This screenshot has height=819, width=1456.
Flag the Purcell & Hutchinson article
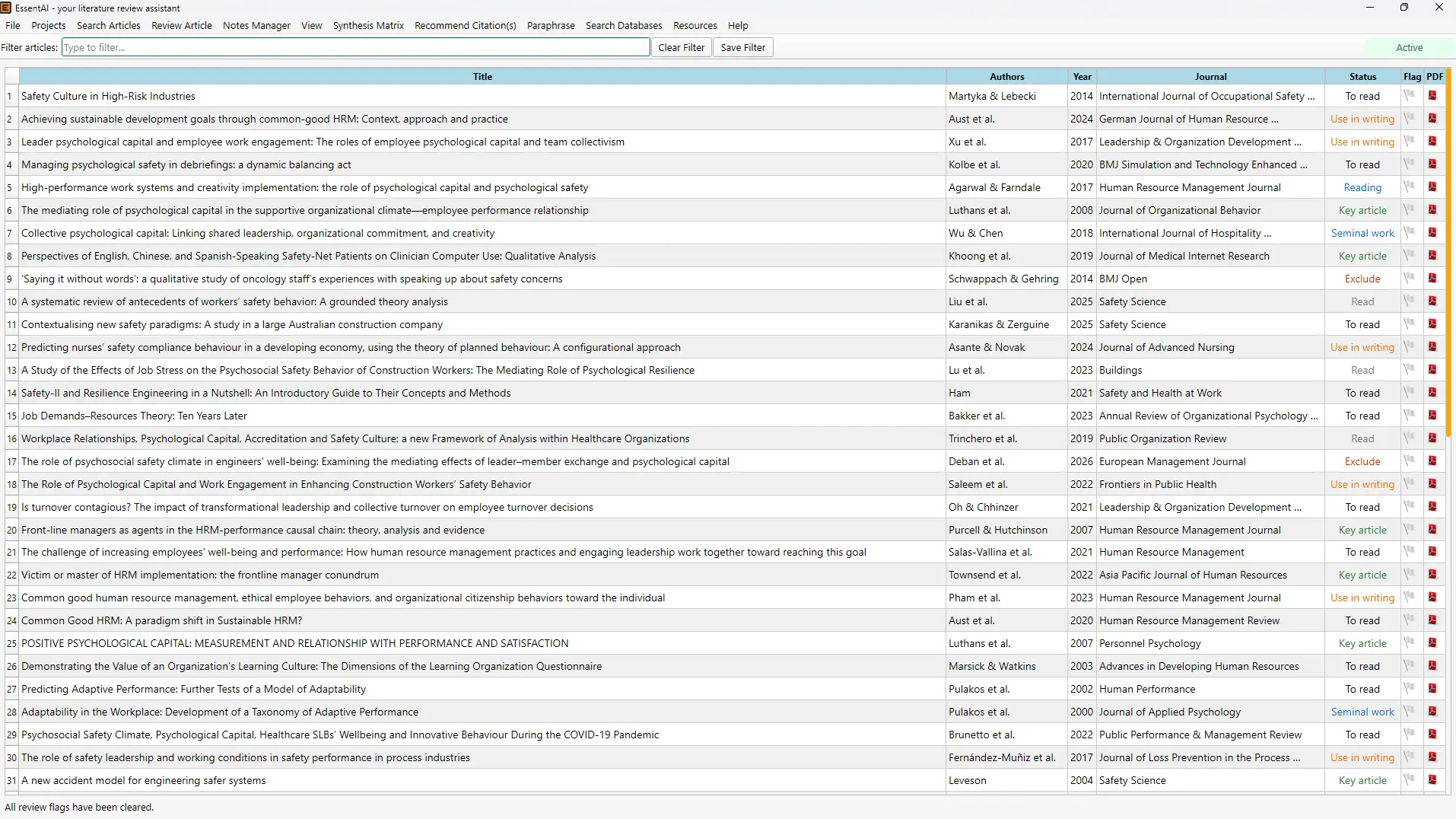[x=1410, y=530]
